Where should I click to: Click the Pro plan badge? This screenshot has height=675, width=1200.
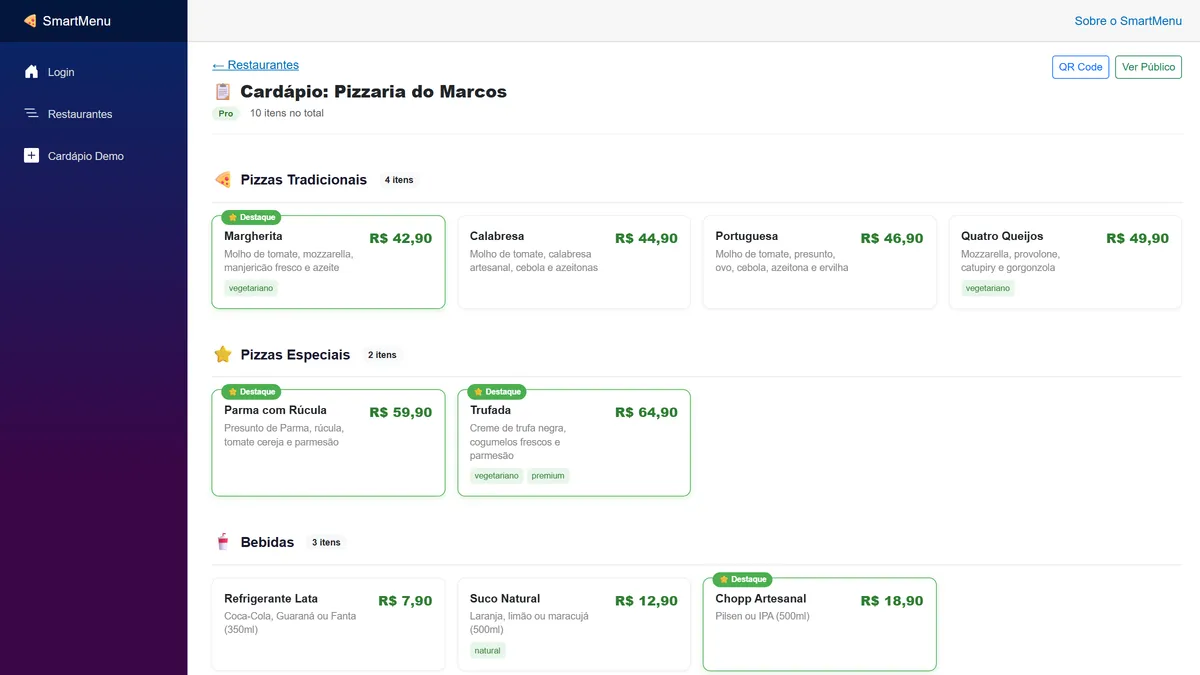(x=226, y=114)
